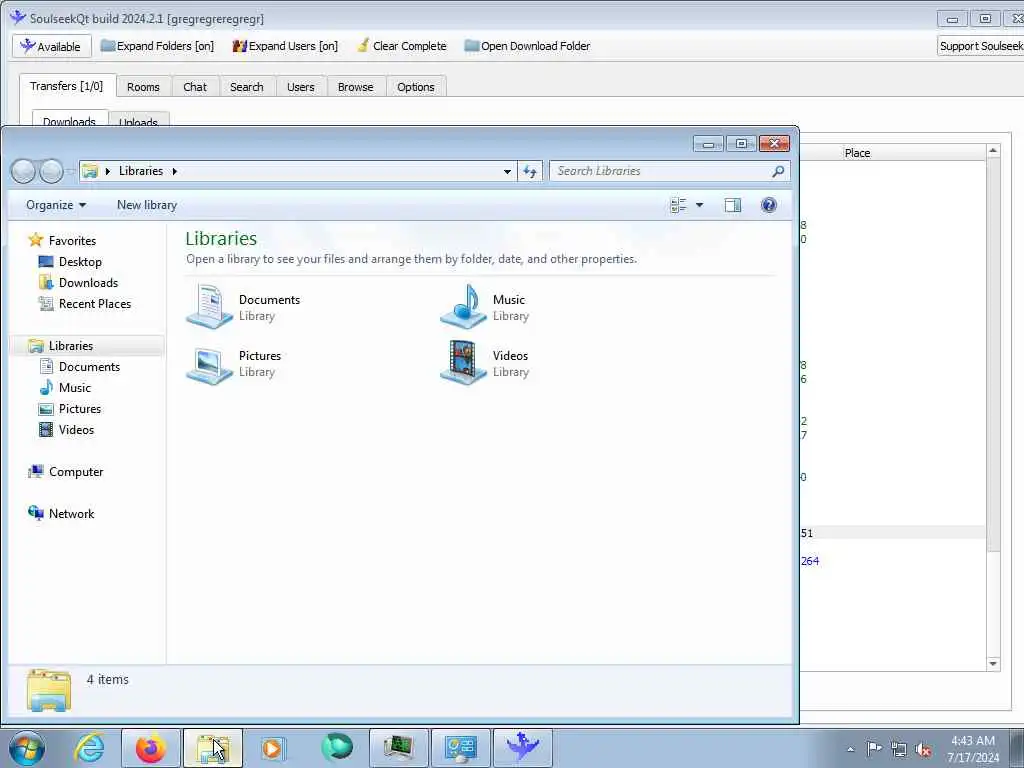The width and height of the screenshot is (1024, 768).
Task: Select Soulseek Transfers tab
Action: pyautogui.click(x=67, y=86)
